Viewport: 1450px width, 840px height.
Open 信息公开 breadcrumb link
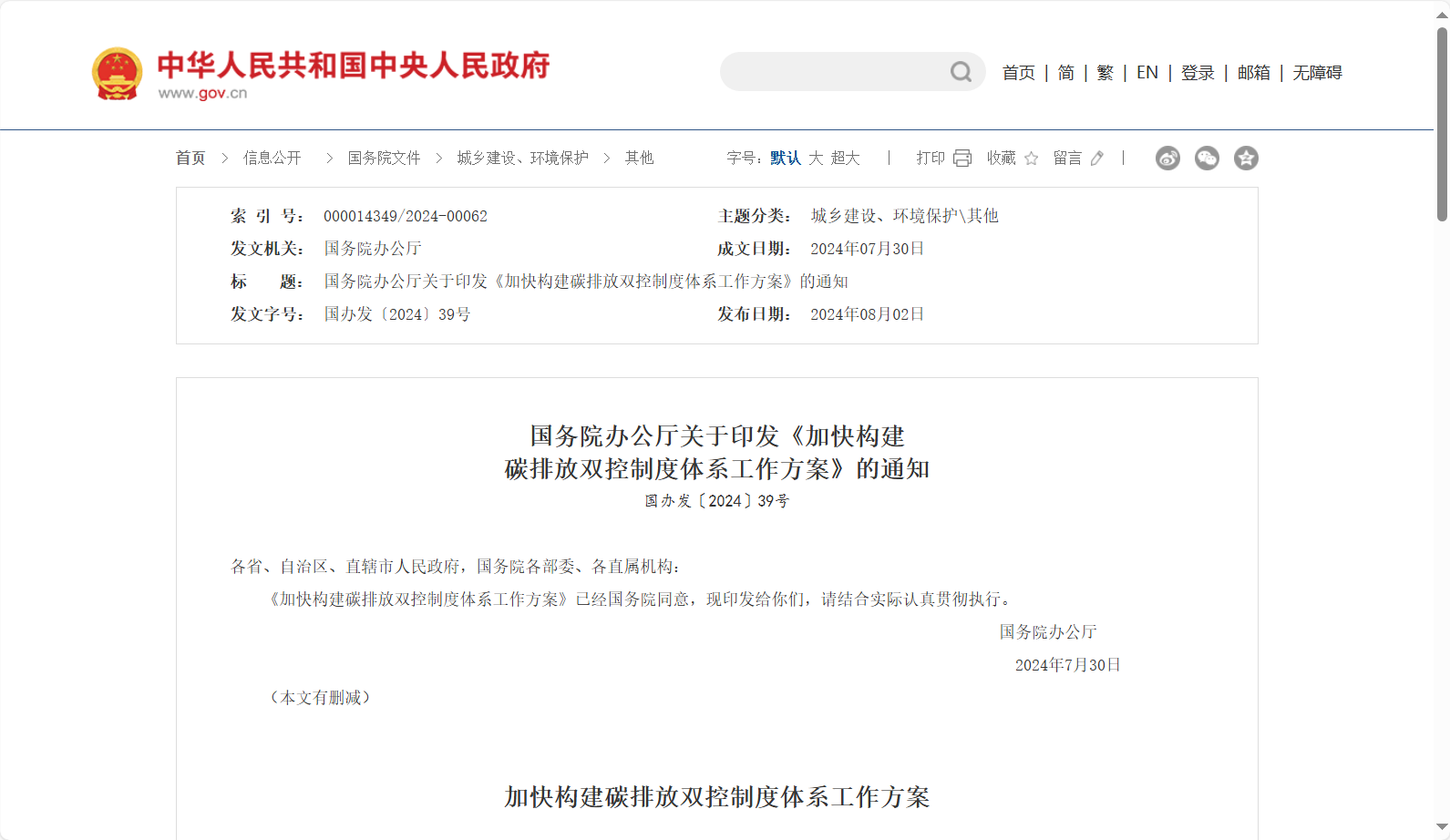(273, 159)
